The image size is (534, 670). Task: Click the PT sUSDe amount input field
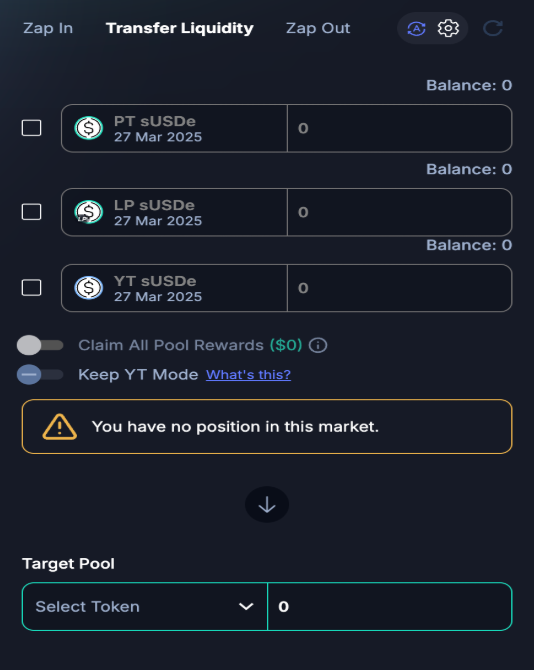(399, 128)
